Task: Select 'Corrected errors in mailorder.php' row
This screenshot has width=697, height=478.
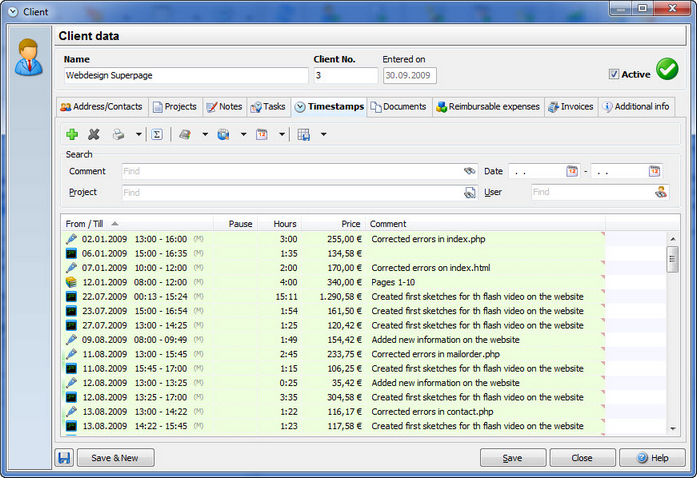Action: click(333, 354)
